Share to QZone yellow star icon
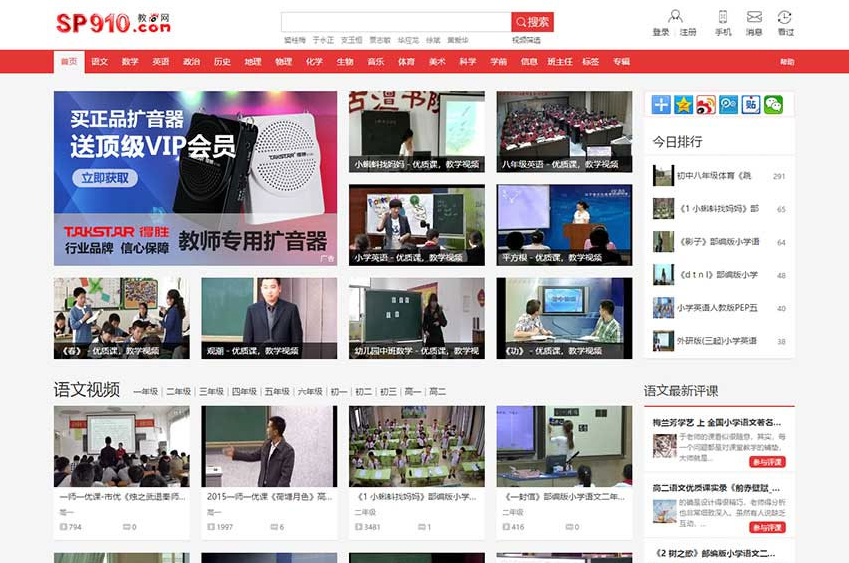849x563 pixels. pyautogui.click(x=683, y=105)
